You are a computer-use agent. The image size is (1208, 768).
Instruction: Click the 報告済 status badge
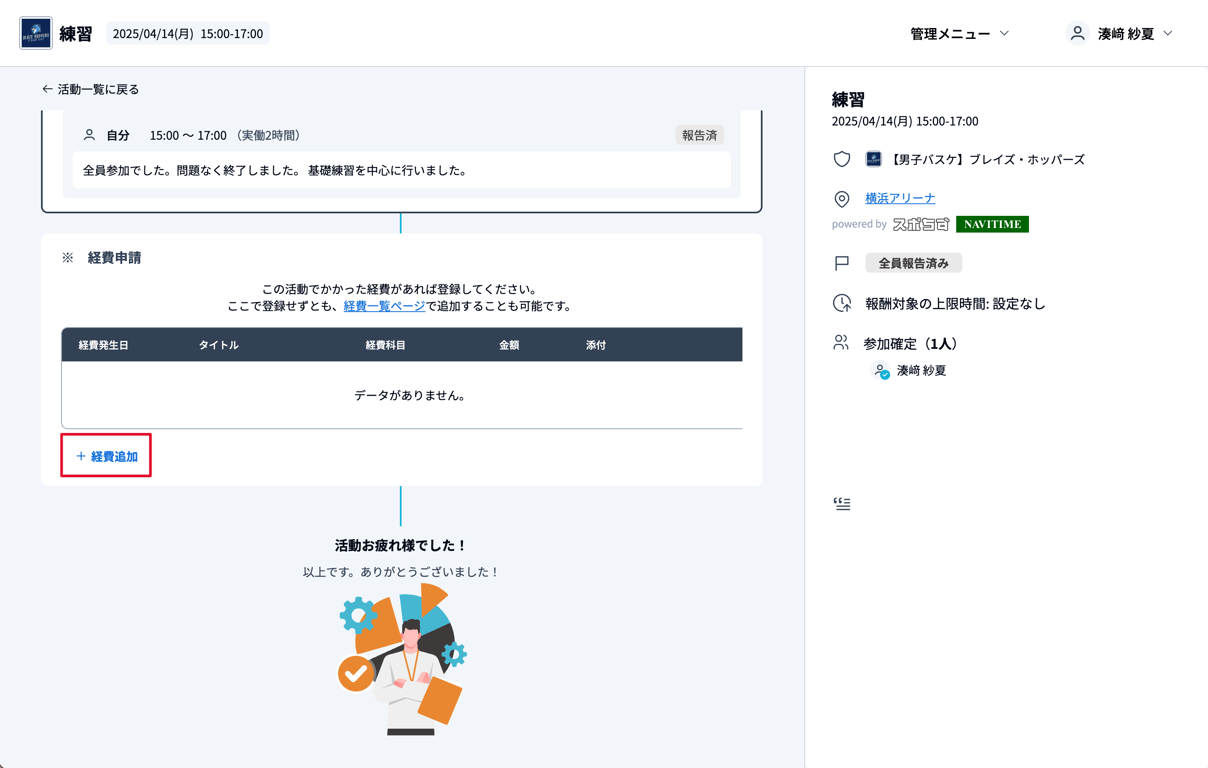pos(699,135)
